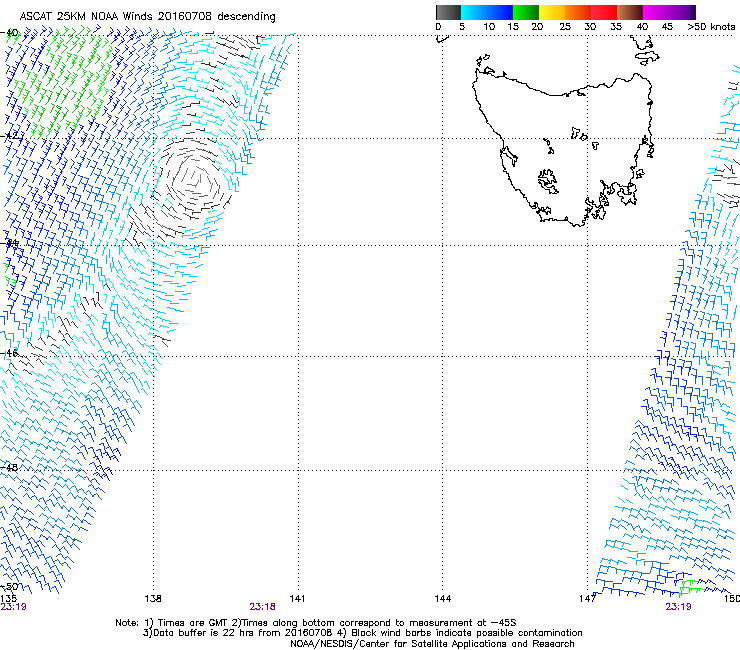The width and height of the screenshot is (740, 650).
Task: Click the "NOAA/NESDIS/Center for Satellite Applications and Research" credit
Action: (x=432, y=644)
